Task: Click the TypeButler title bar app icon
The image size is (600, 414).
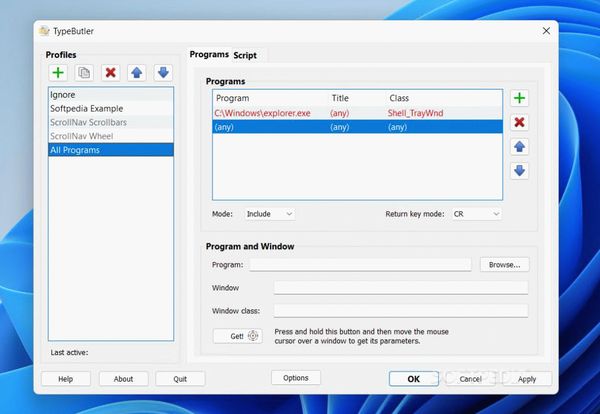Action: pos(44,31)
